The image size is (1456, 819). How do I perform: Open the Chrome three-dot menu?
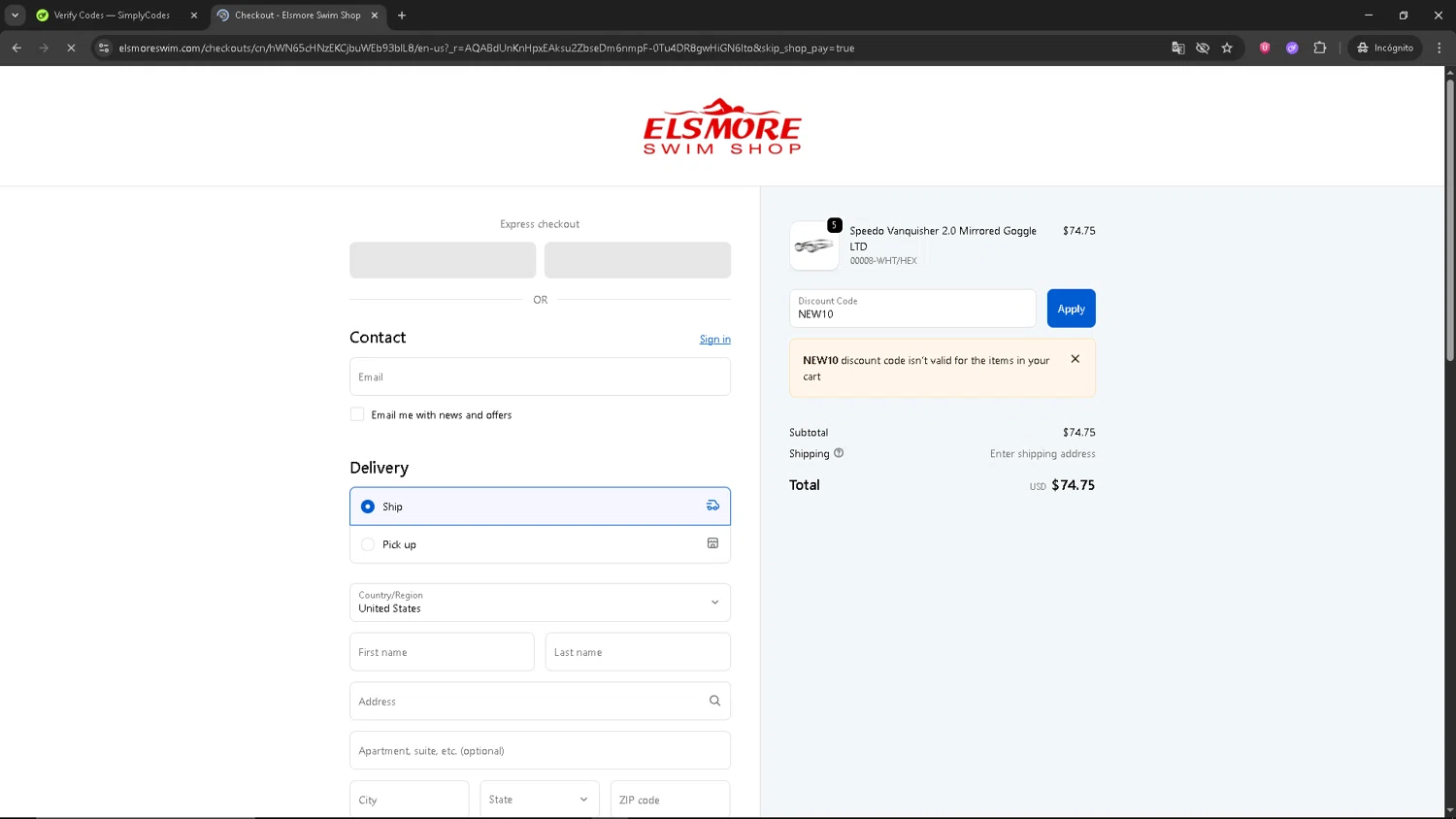[x=1439, y=48]
